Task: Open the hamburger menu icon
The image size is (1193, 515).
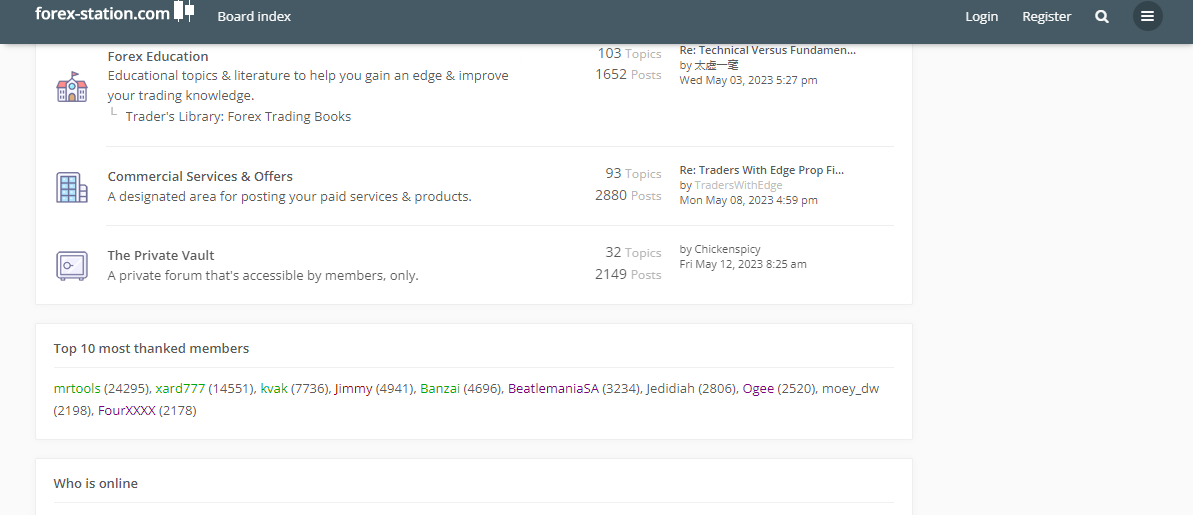Action: click(x=1147, y=16)
